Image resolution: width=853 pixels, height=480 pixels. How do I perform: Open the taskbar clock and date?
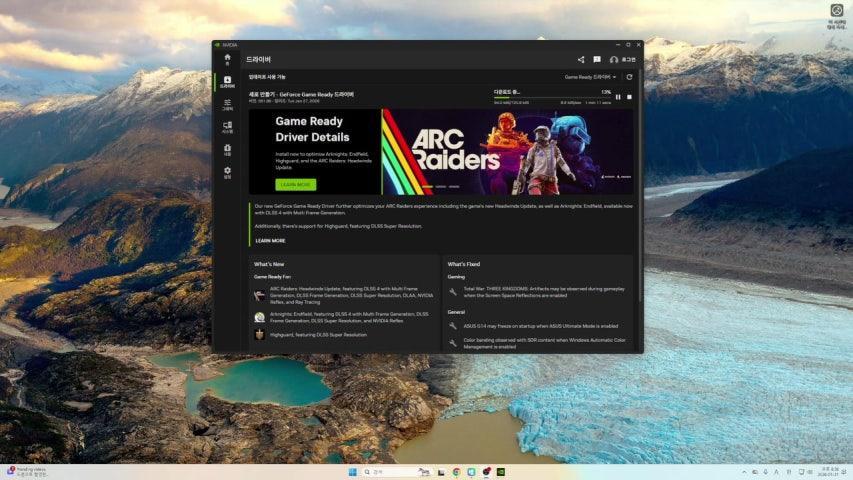pyautogui.click(x=830, y=472)
